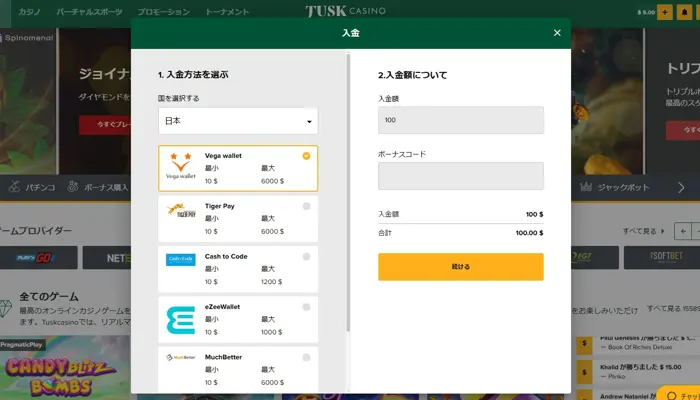Select the パチンコ category tab
Screen dimensions: 700x400
[x=32, y=188]
